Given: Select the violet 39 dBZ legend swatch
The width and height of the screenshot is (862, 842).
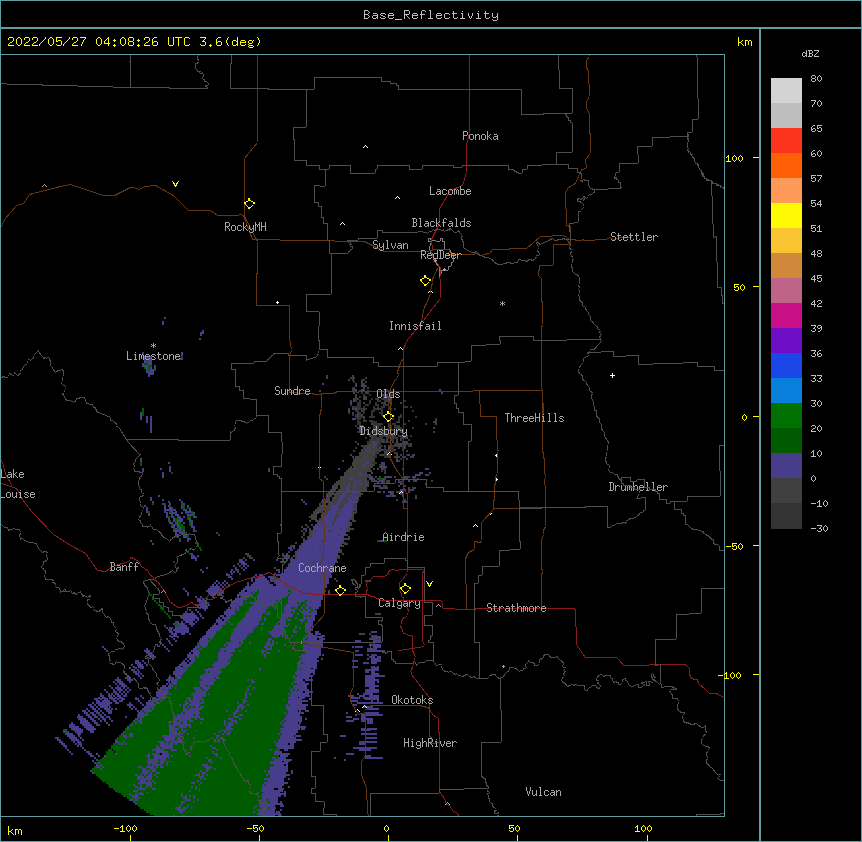Looking at the screenshot, I should (x=786, y=341).
